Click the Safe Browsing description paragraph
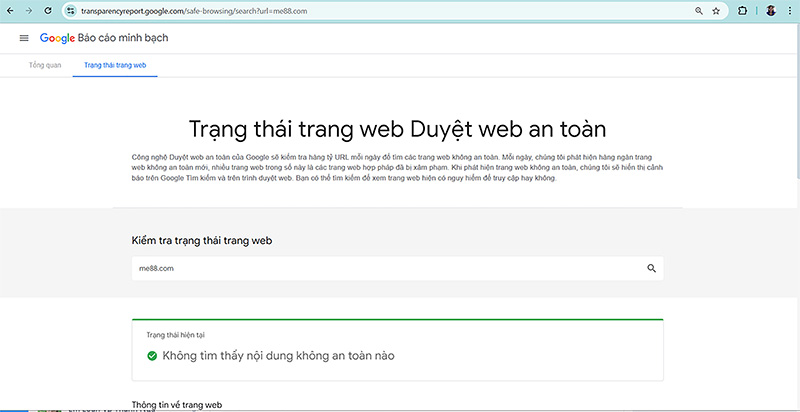This screenshot has width=800, height=412. tap(397, 168)
